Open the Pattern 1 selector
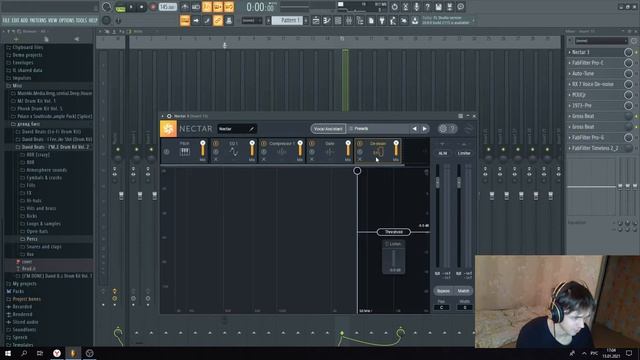 (x=287, y=20)
